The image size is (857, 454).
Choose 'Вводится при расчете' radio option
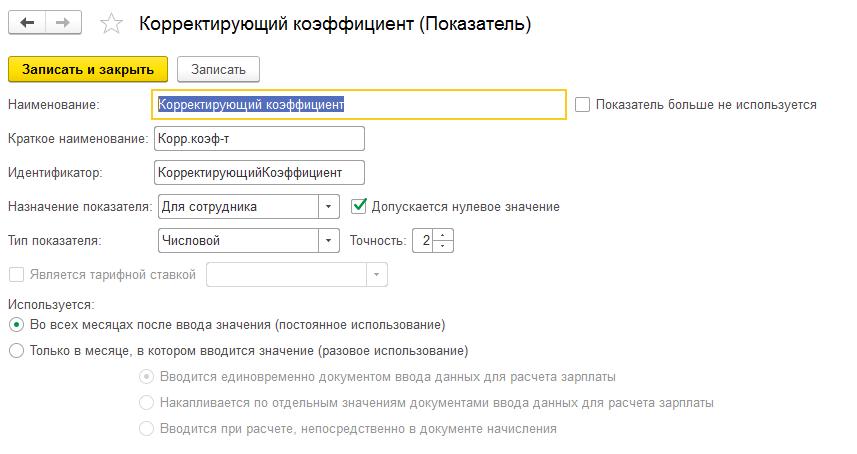(147, 429)
